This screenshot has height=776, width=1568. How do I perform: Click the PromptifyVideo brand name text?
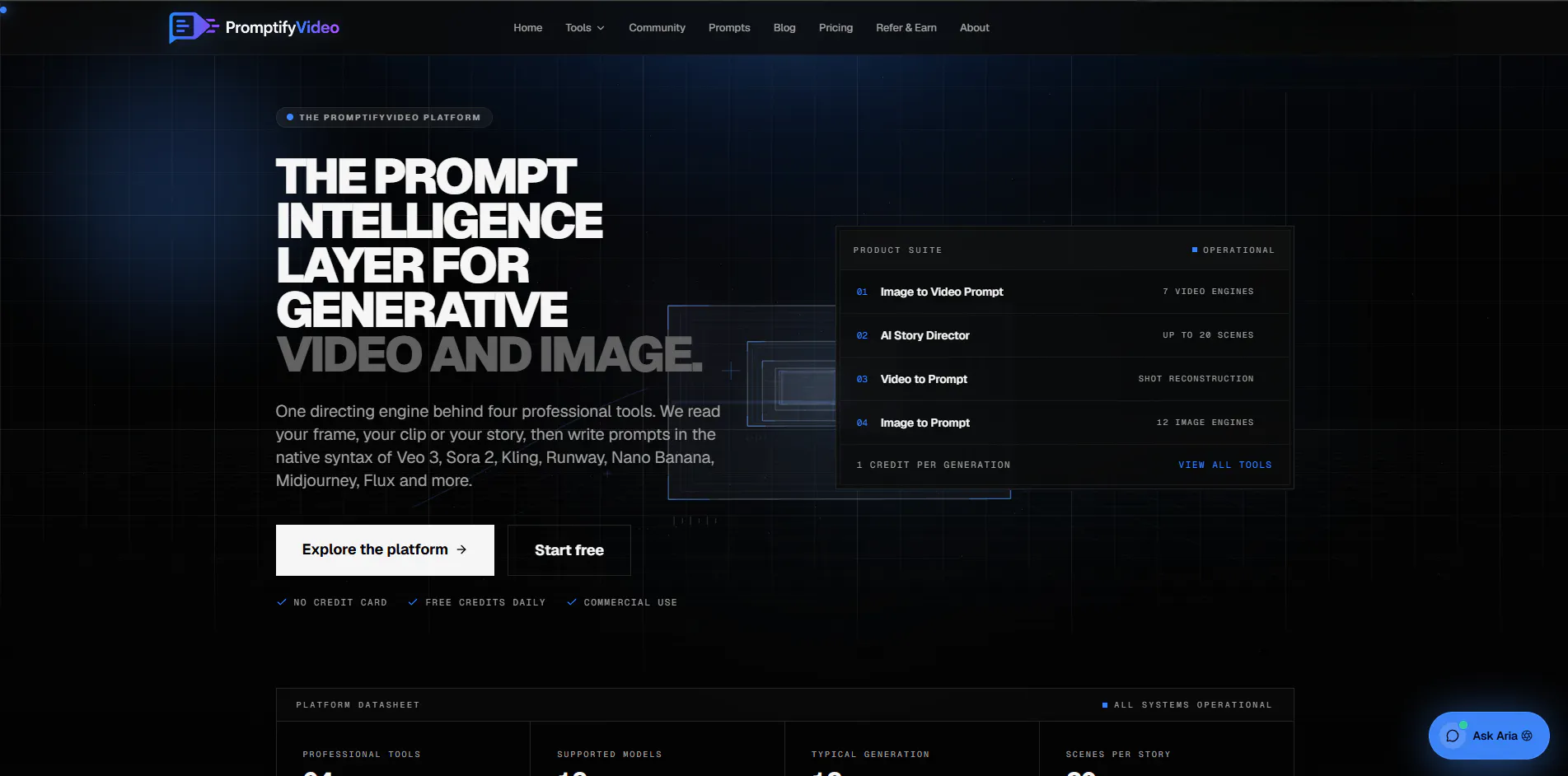click(x=282, y=27)
